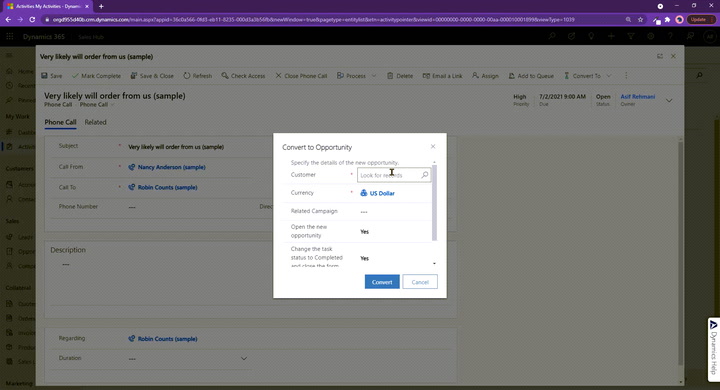Toggle Open the new opportunity Yes value
Screen dimensions: 720x390
pos(365,232)
